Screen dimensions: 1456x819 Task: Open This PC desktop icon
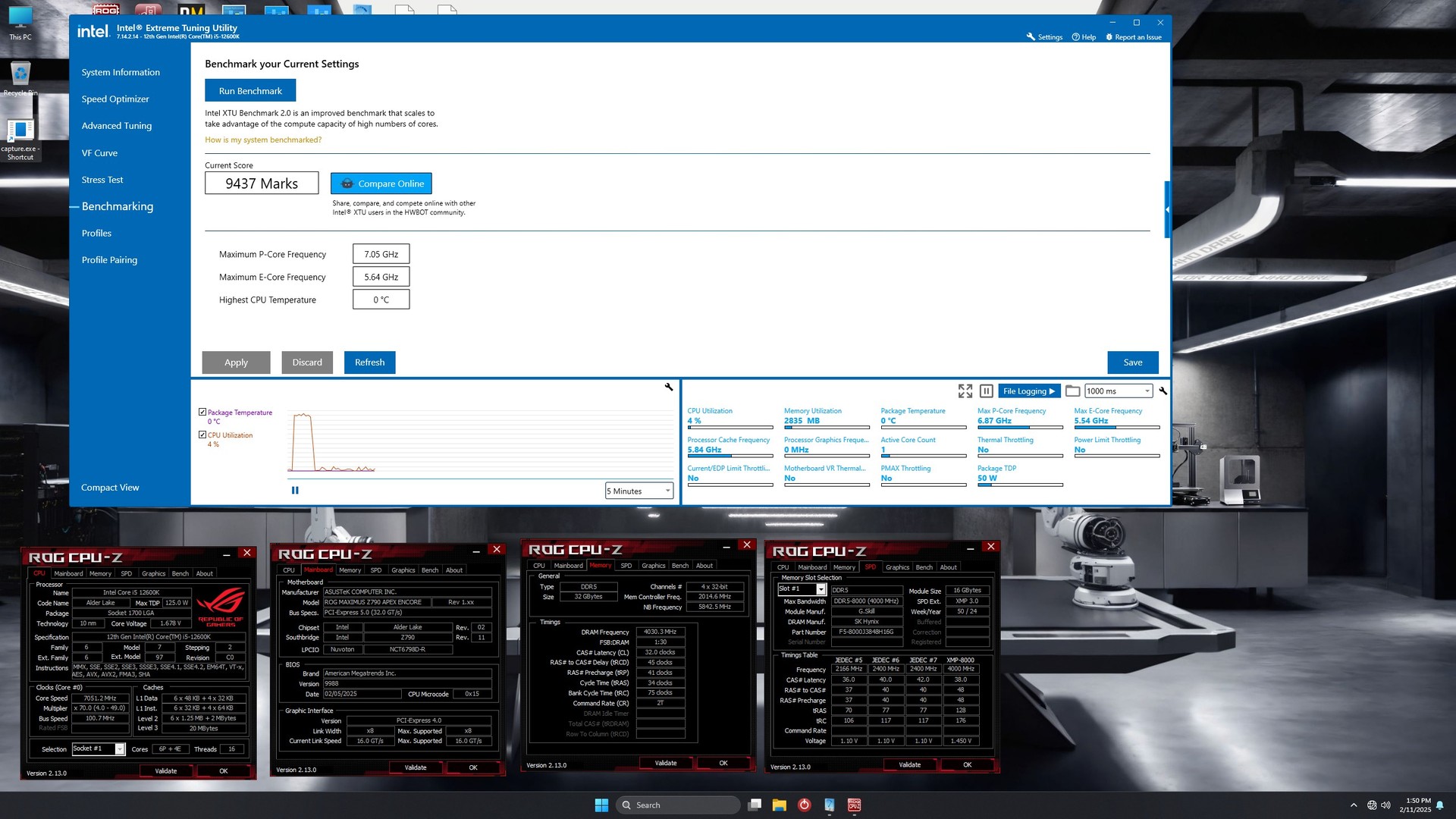tap(20, 23)
